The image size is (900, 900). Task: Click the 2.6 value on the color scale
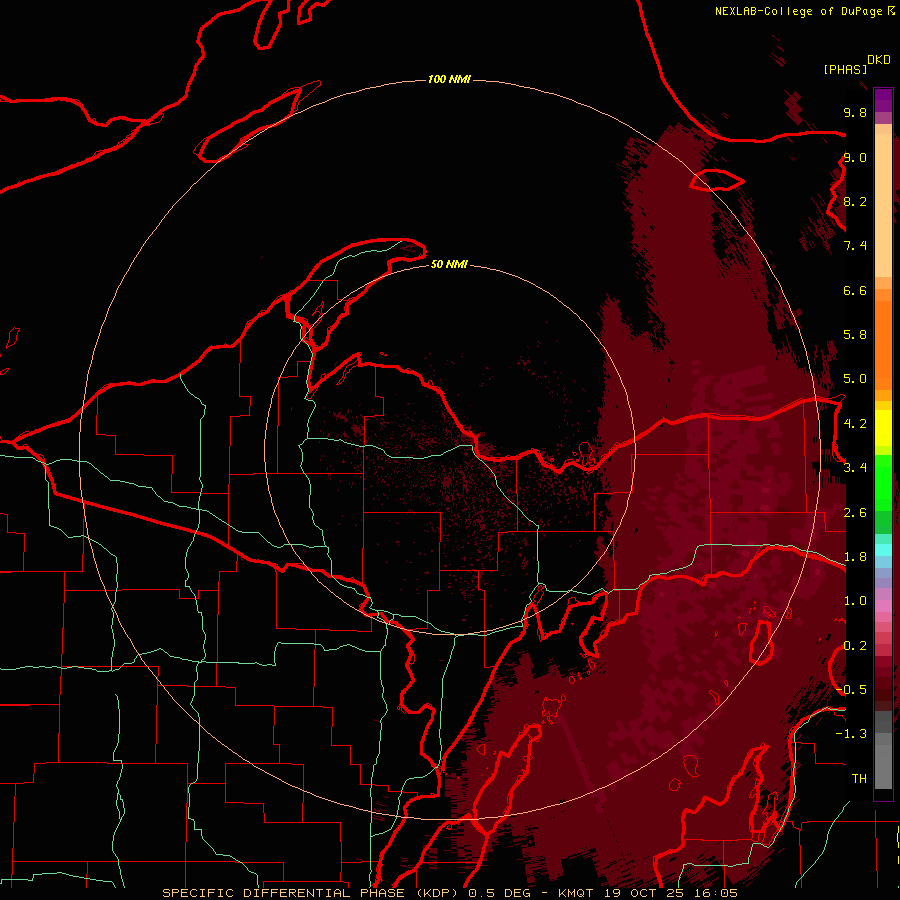[x=855, y=513]
